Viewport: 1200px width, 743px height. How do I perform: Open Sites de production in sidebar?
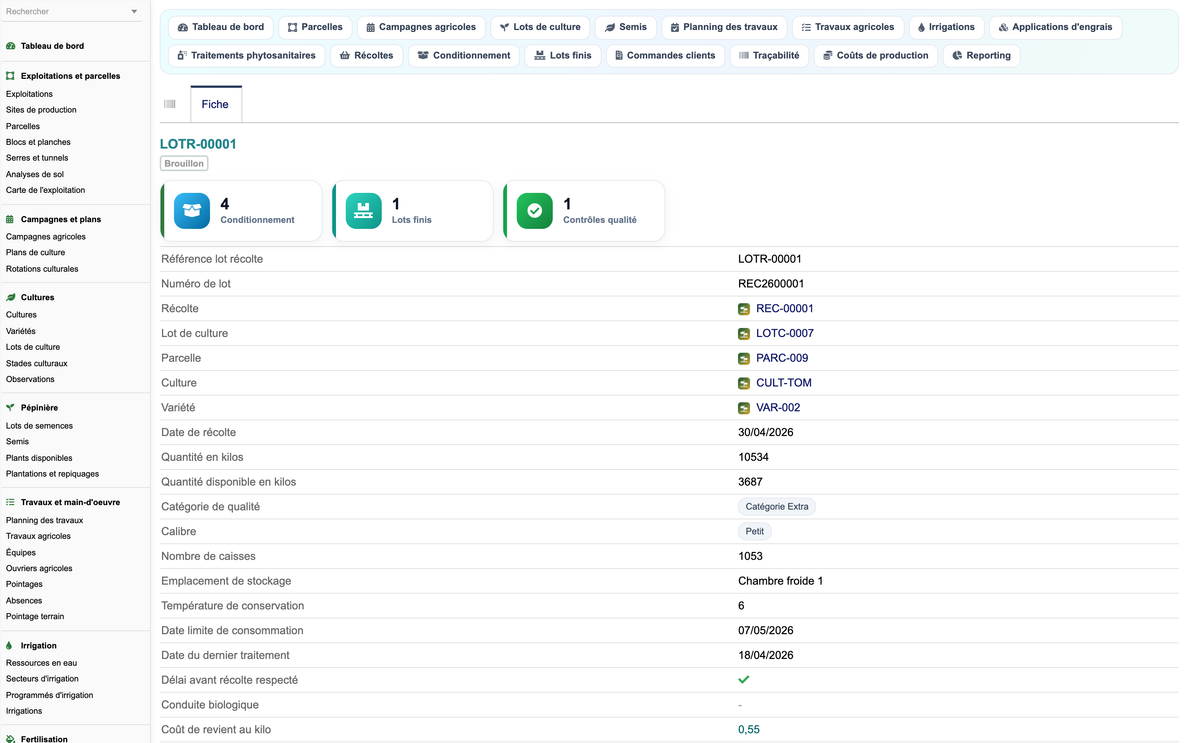pyautogui.click(x=41, y=110)
